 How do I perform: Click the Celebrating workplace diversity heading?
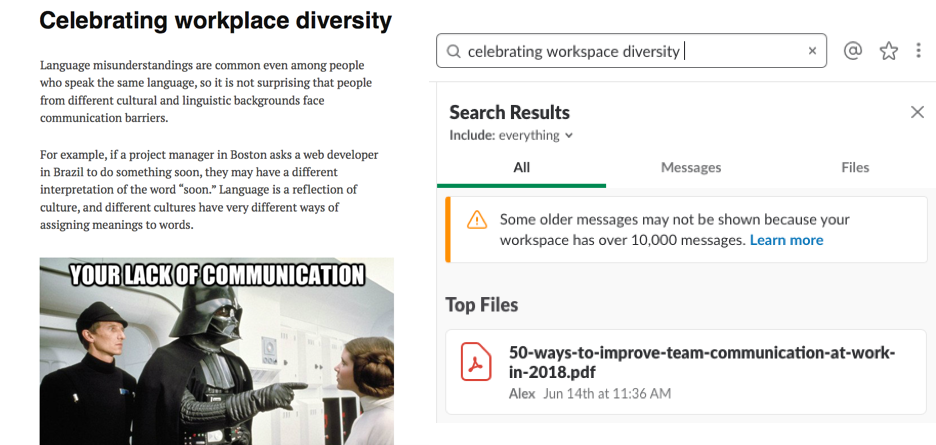coord(215,21)
